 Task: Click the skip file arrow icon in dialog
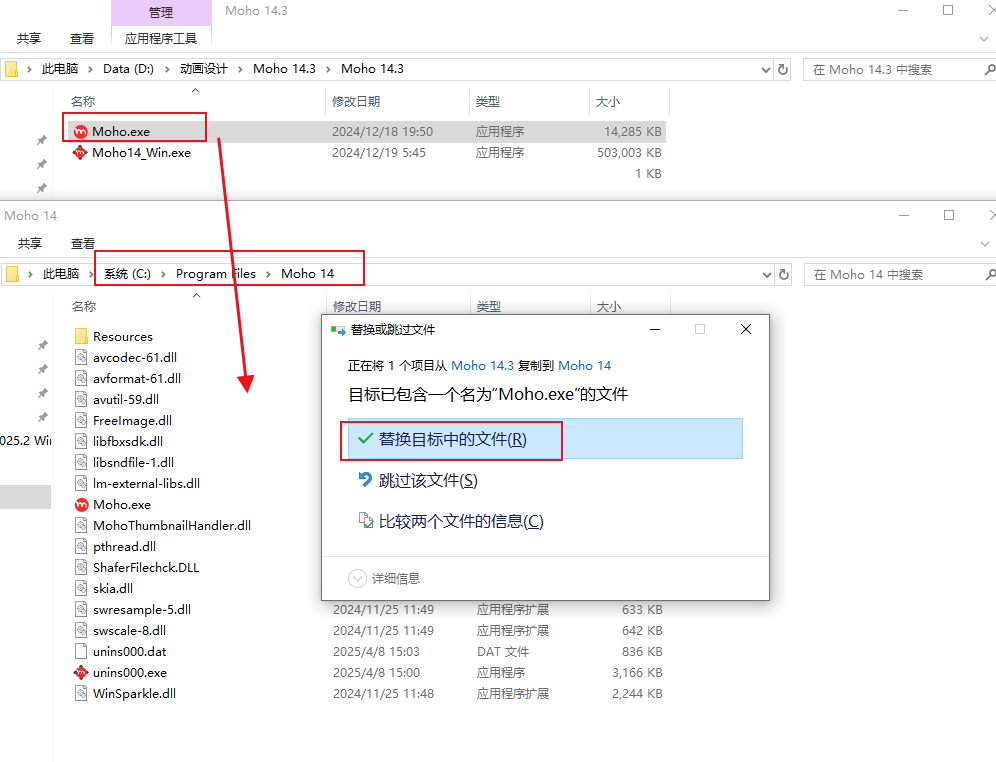[x=365, y=480]
